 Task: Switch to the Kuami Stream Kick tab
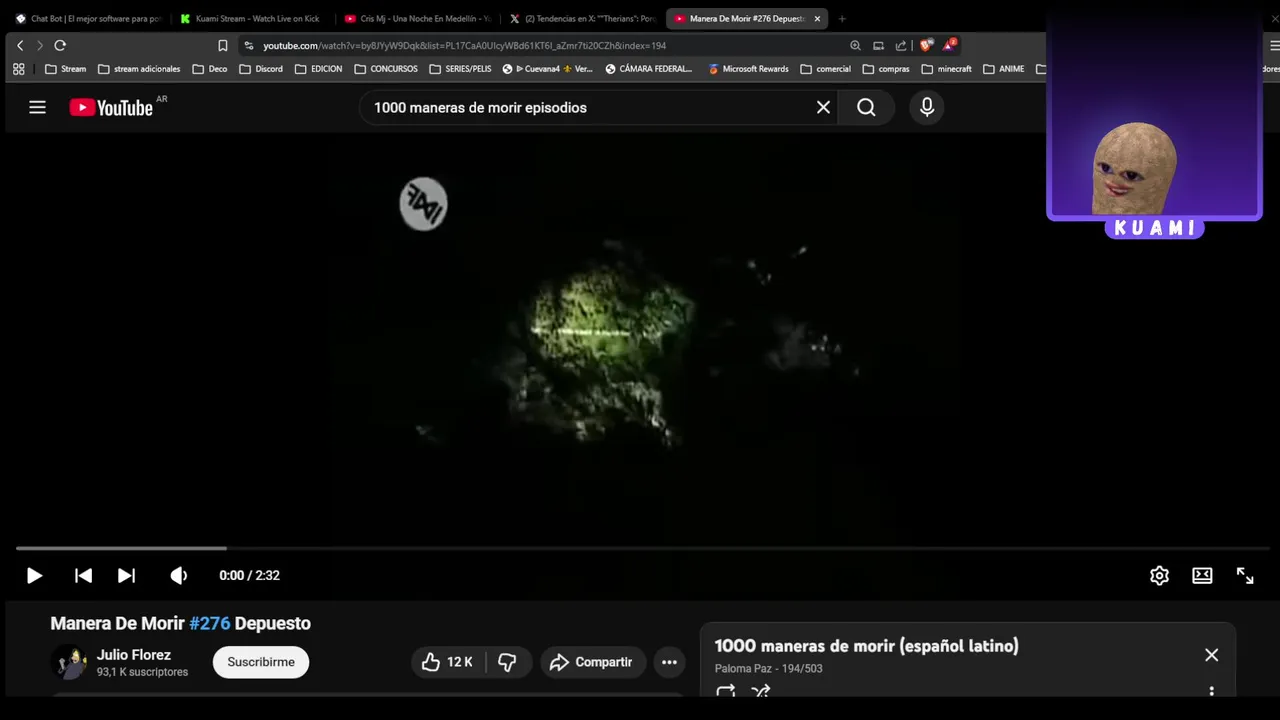250,18
